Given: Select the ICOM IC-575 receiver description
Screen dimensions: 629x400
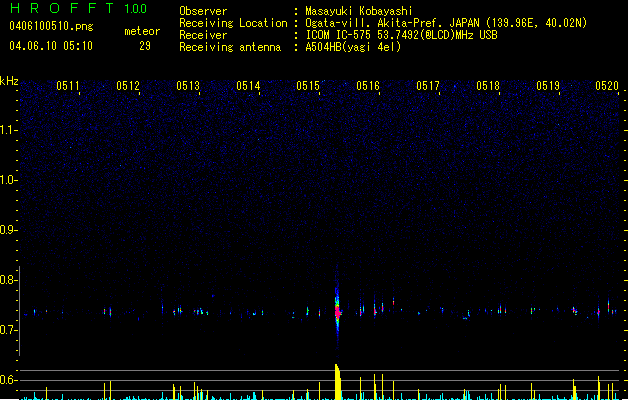Looking at the screenshot, I should pyautogui.click(x=401, y=35).
